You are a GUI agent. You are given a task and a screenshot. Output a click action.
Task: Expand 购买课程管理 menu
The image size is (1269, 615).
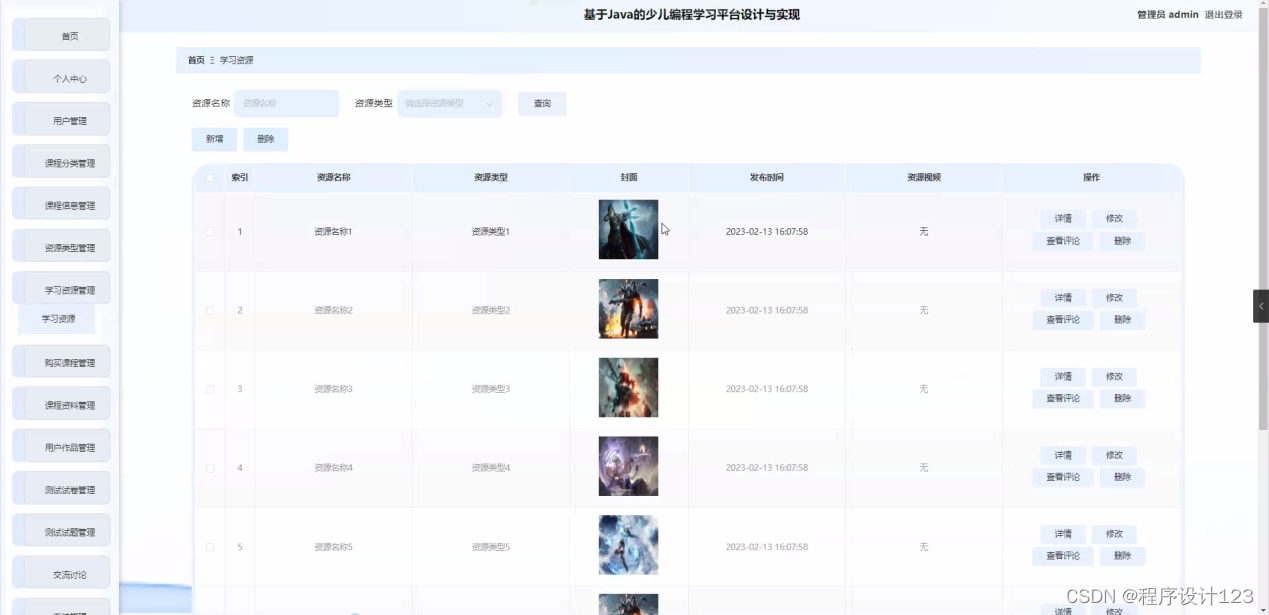coord(62,363)
